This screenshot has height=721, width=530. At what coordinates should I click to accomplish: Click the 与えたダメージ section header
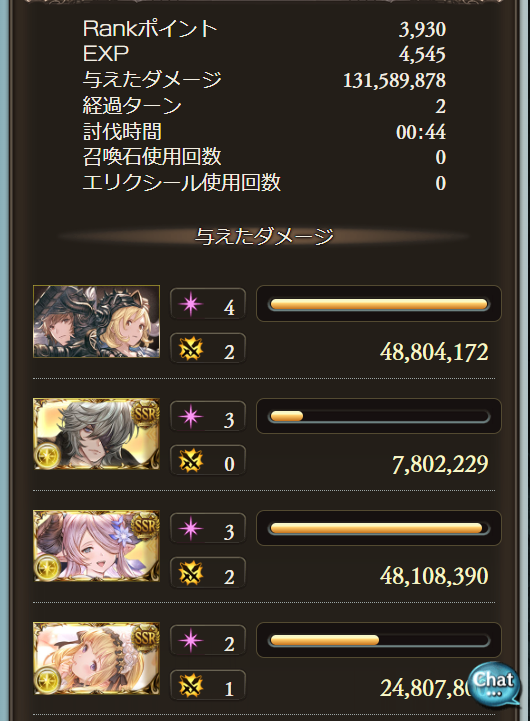pos(264,237)
